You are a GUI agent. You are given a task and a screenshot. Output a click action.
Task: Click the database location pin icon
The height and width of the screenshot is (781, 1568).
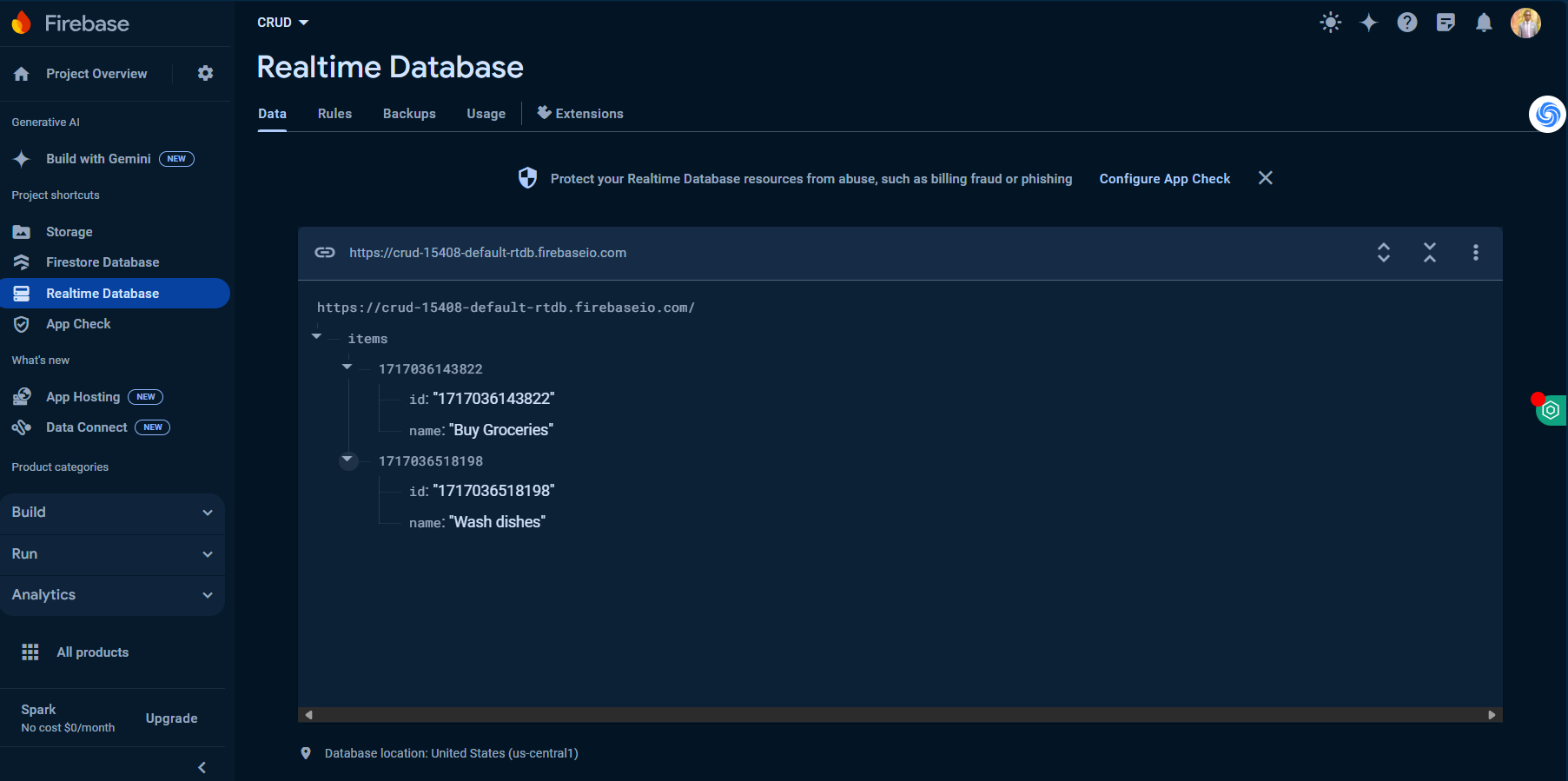point(306,753)
